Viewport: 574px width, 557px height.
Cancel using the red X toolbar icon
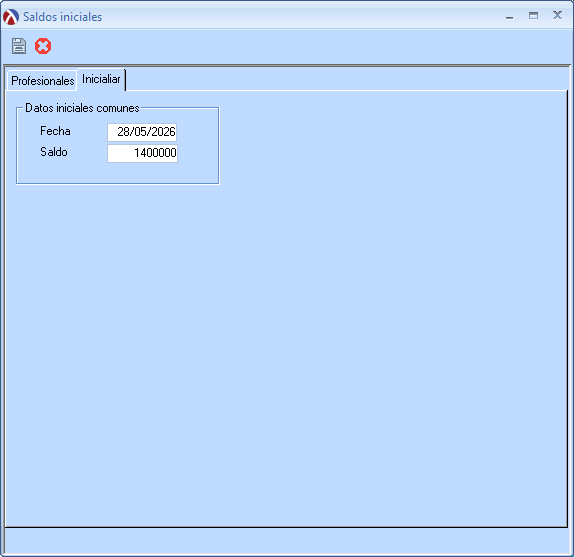coord(43,46)
